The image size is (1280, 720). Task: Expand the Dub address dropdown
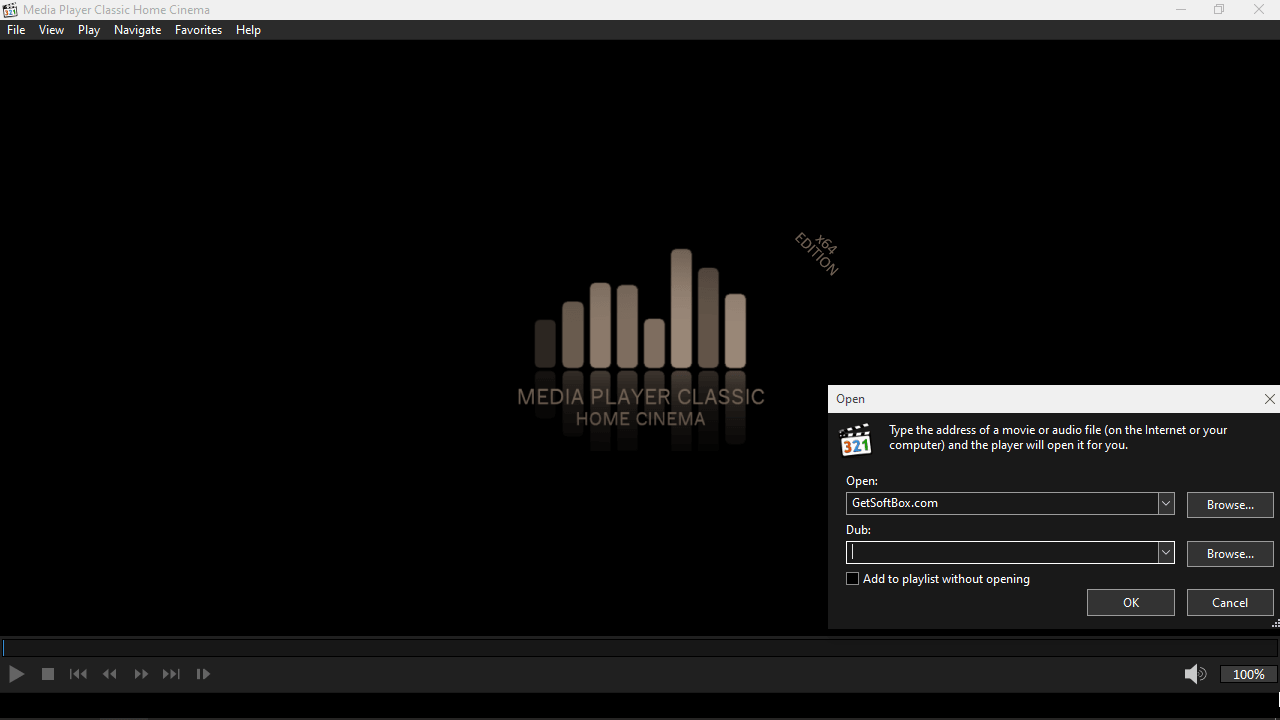1166,552
